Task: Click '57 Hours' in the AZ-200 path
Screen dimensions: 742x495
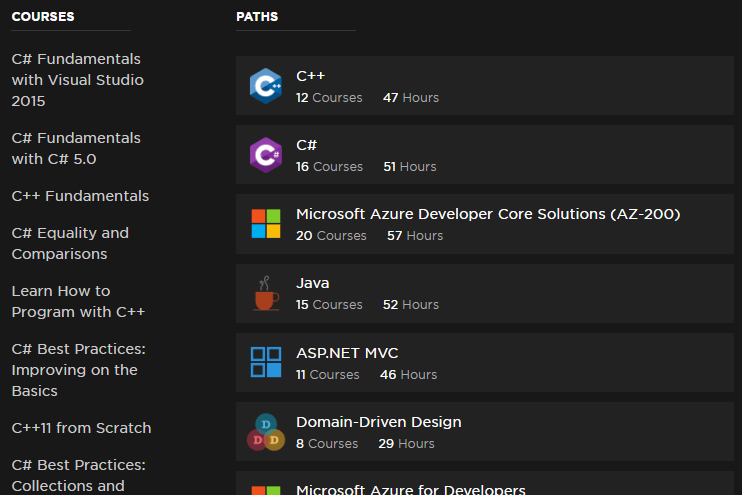Action: click(x=415, y=236)
